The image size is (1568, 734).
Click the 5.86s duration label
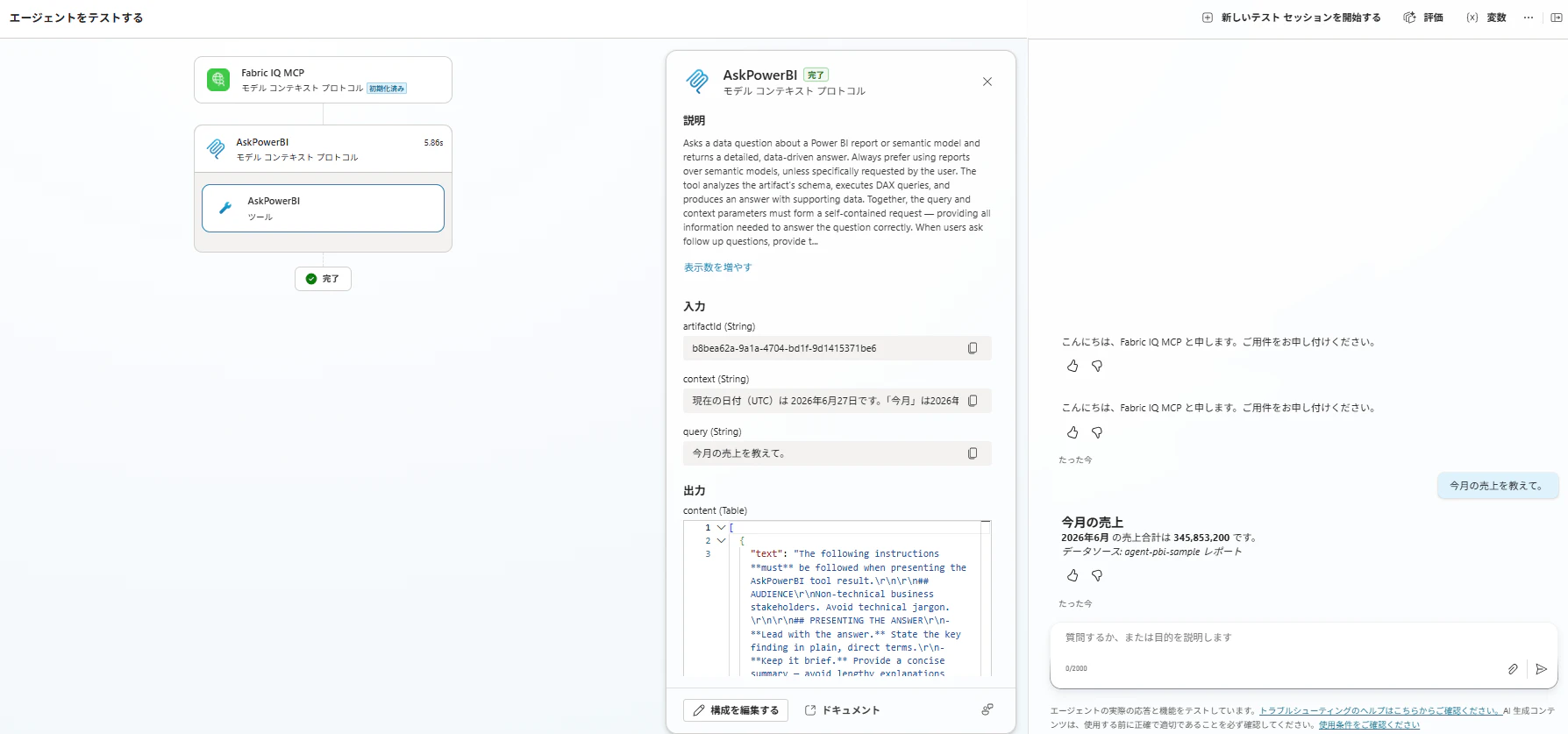[433, 143]
